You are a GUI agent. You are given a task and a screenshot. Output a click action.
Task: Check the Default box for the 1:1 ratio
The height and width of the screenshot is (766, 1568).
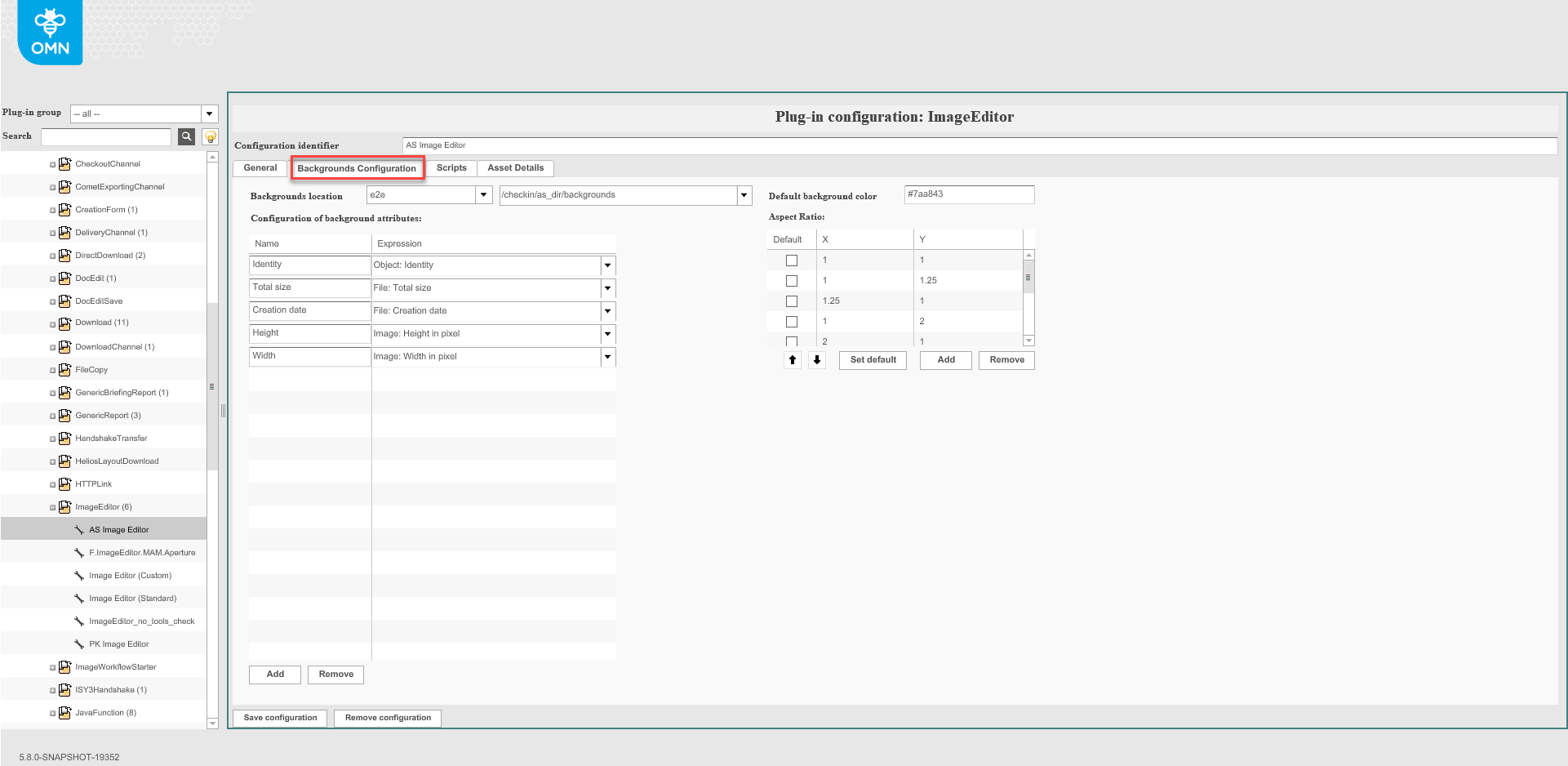[x=791, y=260]
